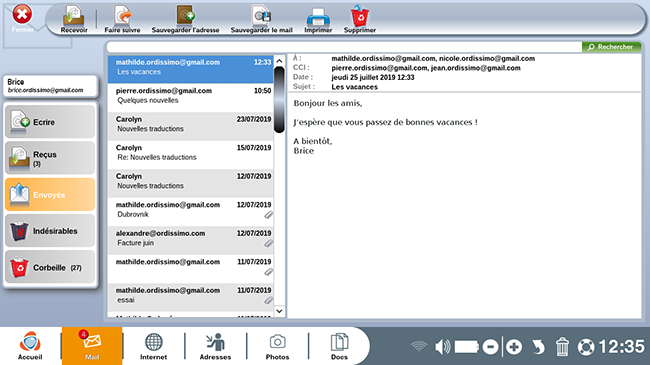
Task: Click the email list scroll down arrow
Action: (x=279, y=311)
